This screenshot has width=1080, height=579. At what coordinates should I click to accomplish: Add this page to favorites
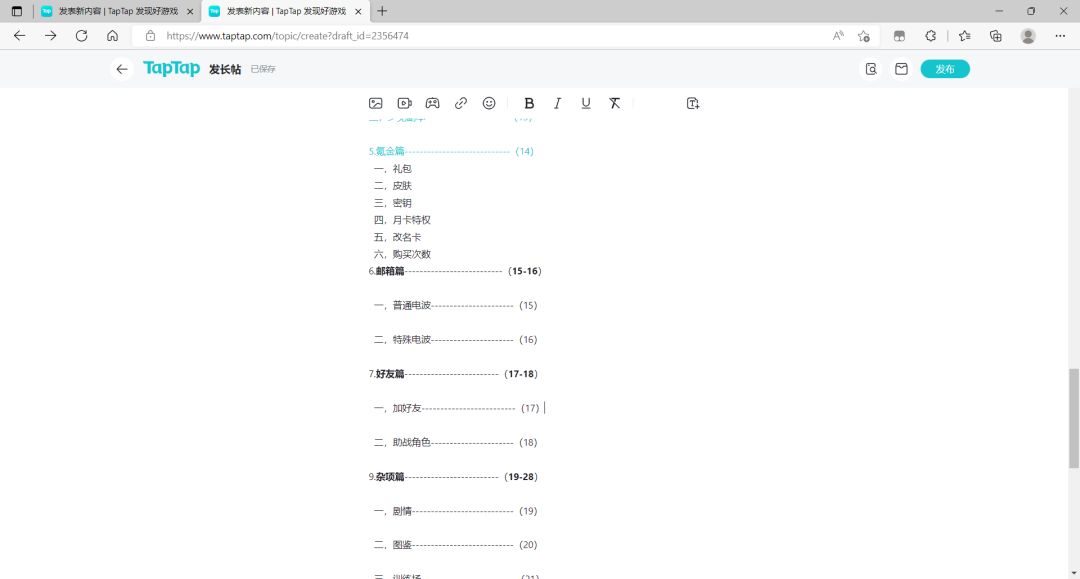[864, 36]
